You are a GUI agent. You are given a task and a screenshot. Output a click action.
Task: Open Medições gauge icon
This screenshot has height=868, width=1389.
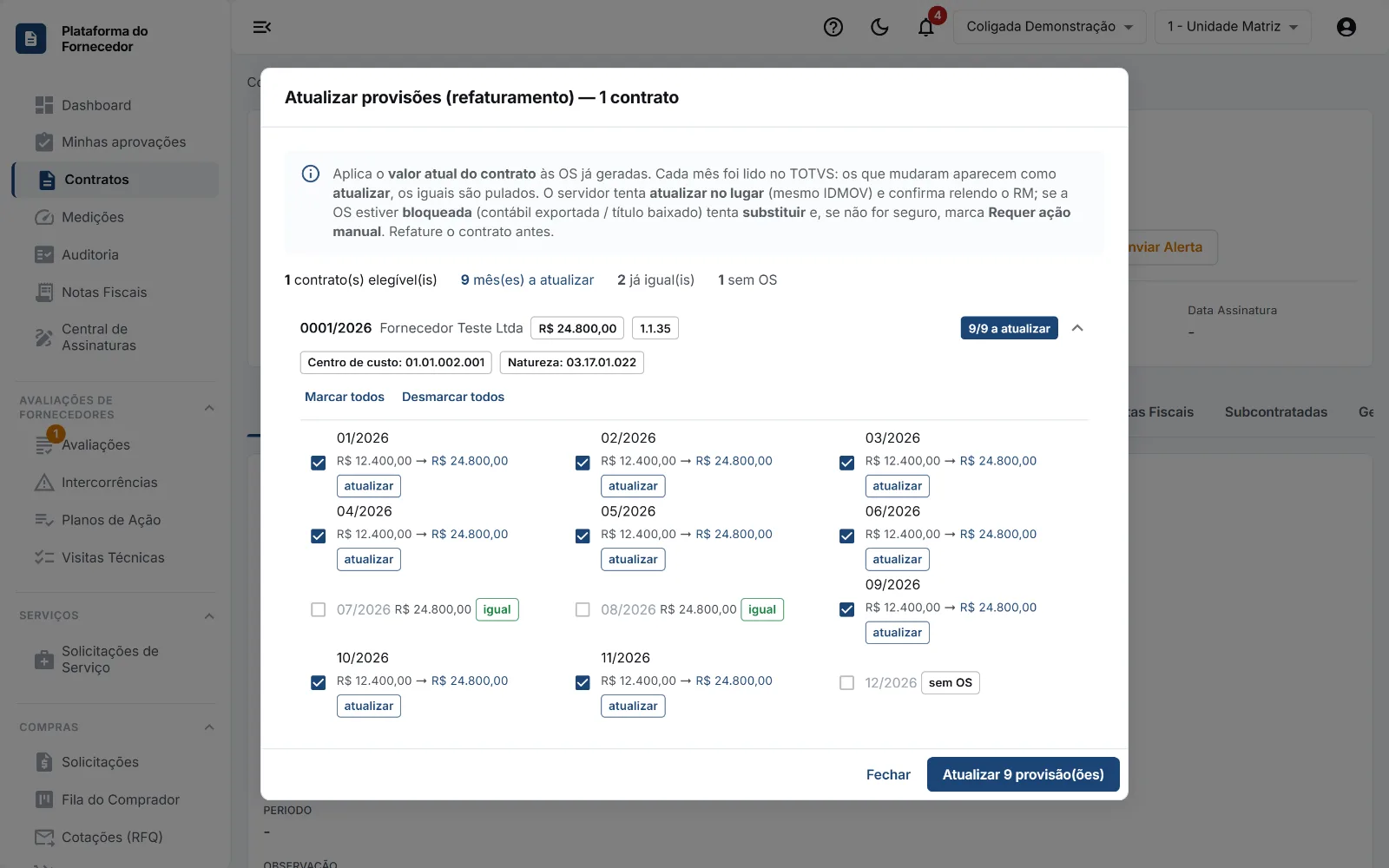tap(43, 217)
